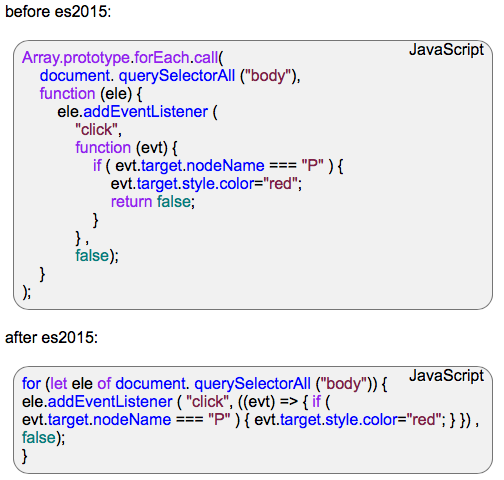Image resolution: width=504 pixels, height=480 pixels.
Task: Click the word "Array" in the first code line
Action: [41, 58]
